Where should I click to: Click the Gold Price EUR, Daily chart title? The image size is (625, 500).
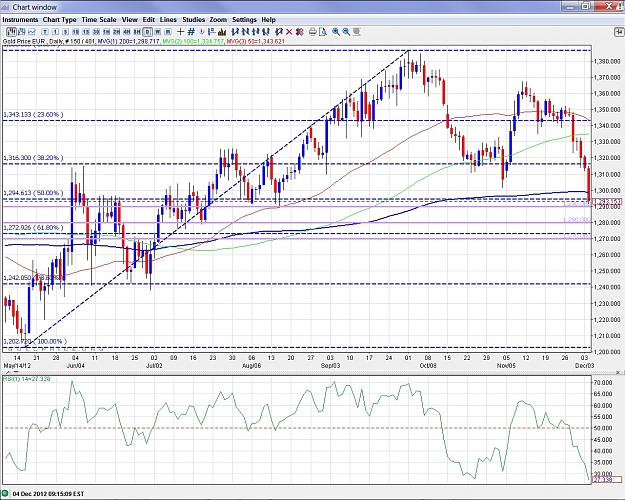31,41
